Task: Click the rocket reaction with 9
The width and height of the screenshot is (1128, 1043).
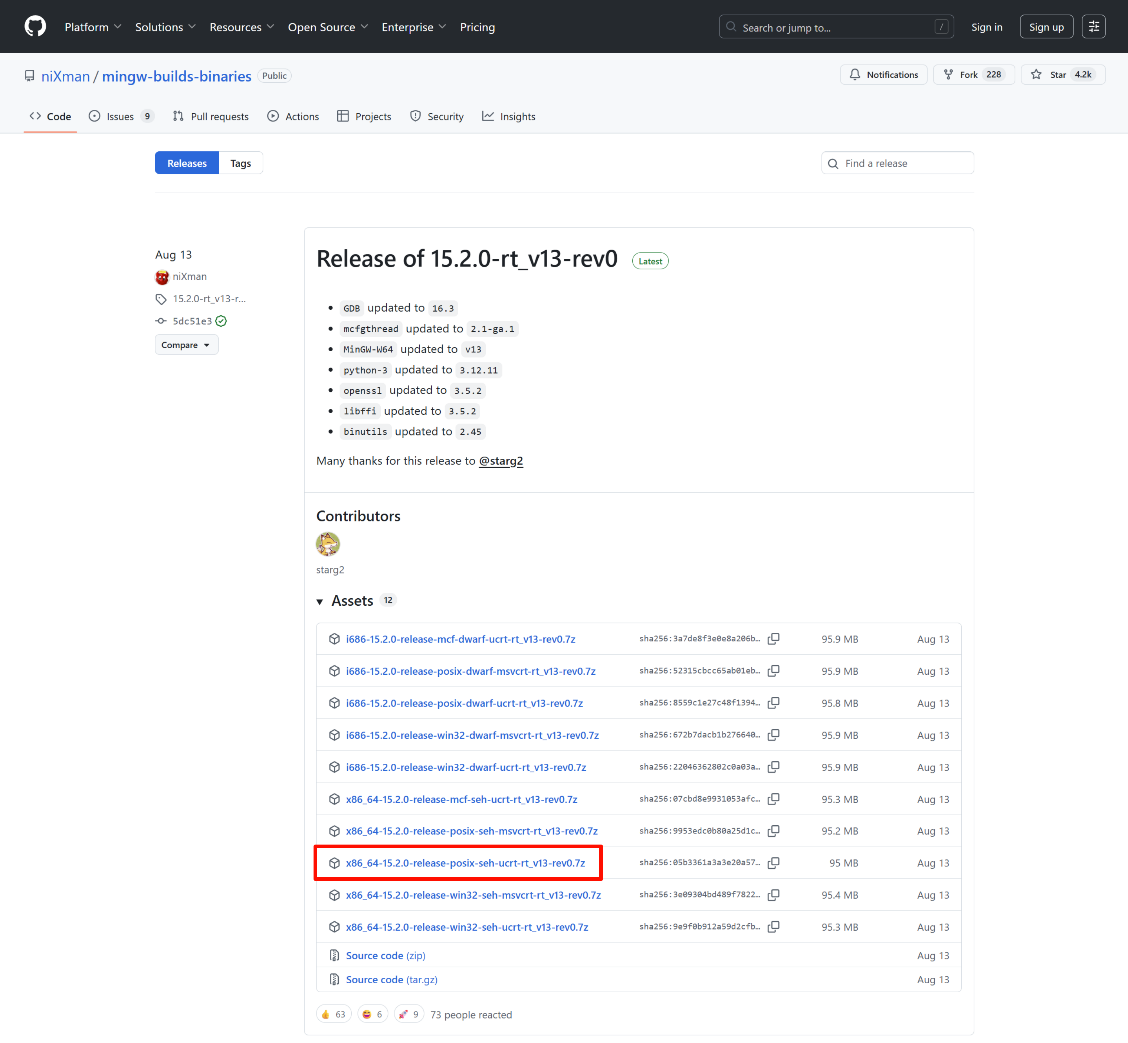Action: pos(409,1015)
